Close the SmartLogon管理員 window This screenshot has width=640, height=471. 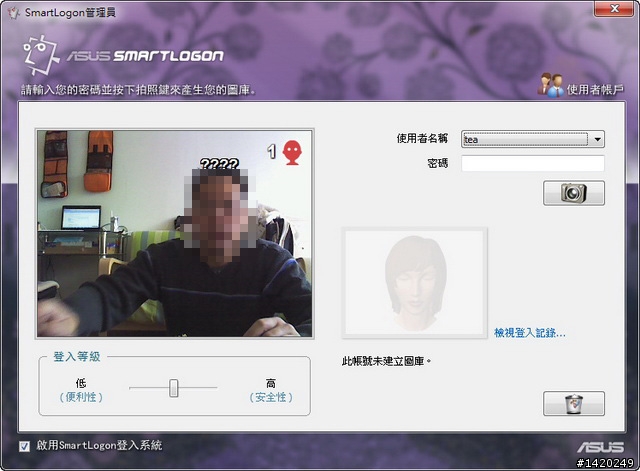[x=613, y=9]
